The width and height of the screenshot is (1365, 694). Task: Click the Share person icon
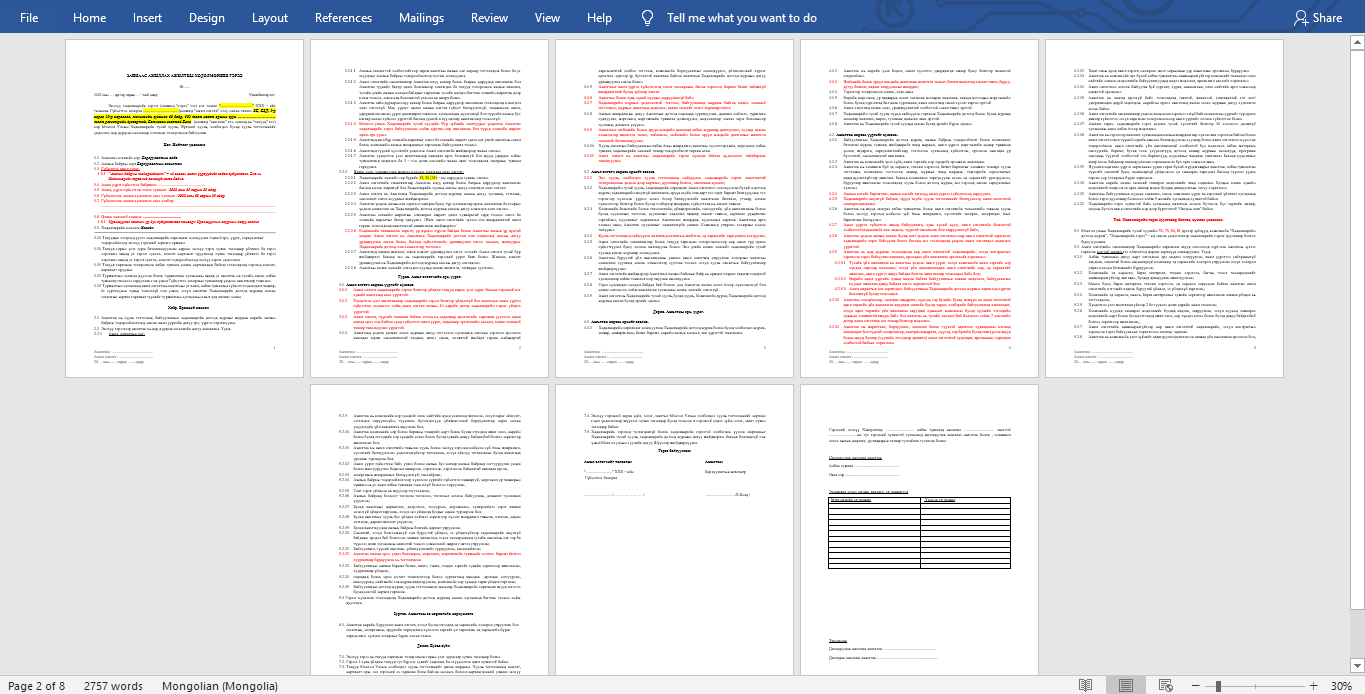point(1300,17)
